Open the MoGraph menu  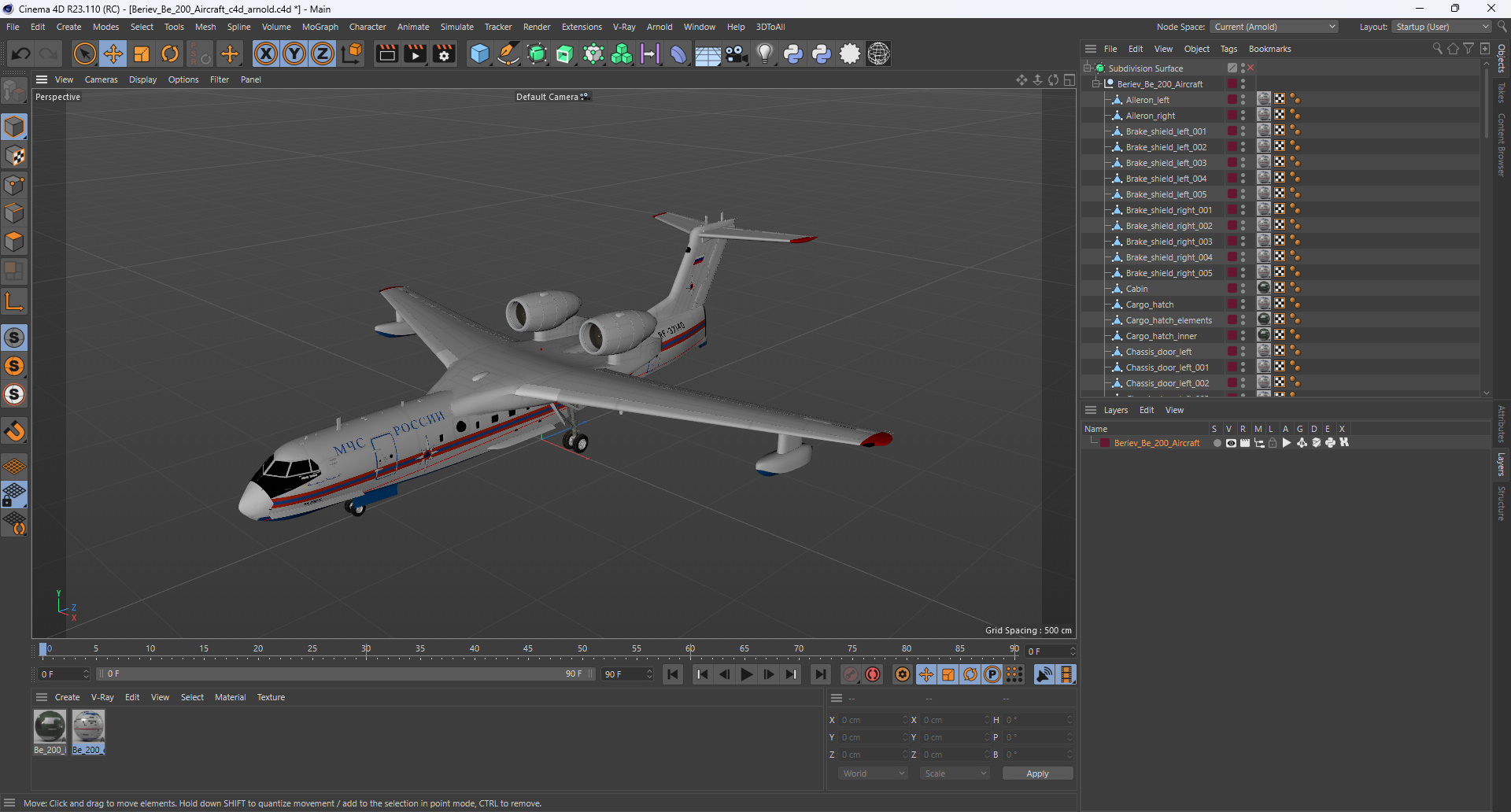[x=320, y=27]
